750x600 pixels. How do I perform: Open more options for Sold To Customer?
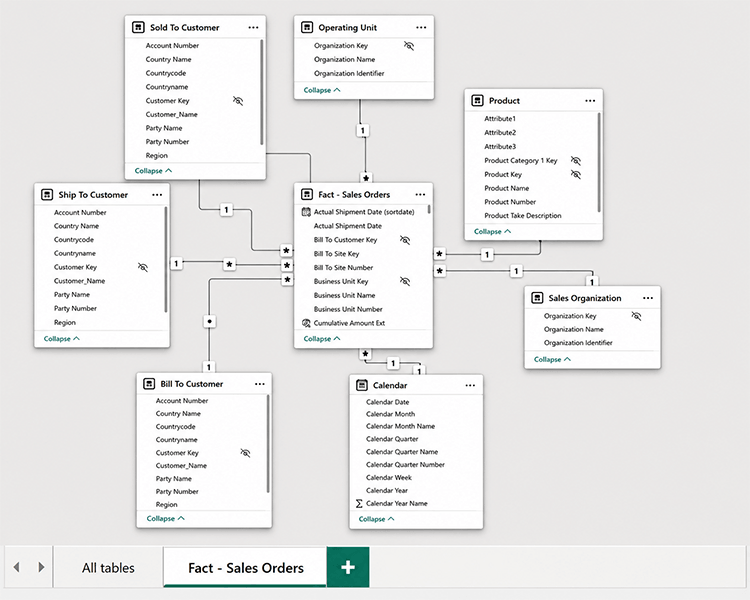[254, 27]
